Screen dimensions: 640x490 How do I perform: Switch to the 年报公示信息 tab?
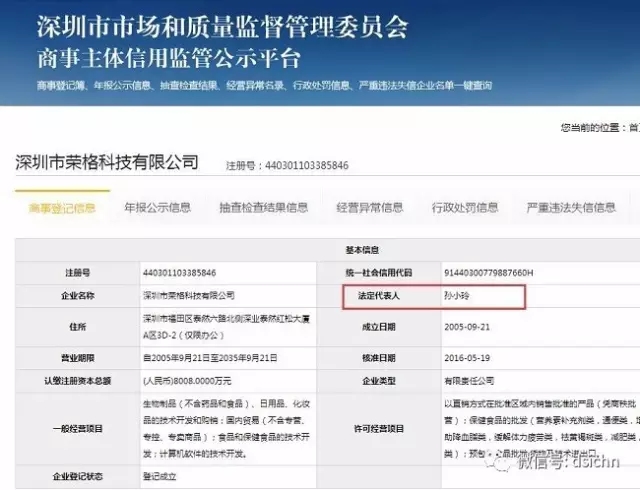(158, 208)
